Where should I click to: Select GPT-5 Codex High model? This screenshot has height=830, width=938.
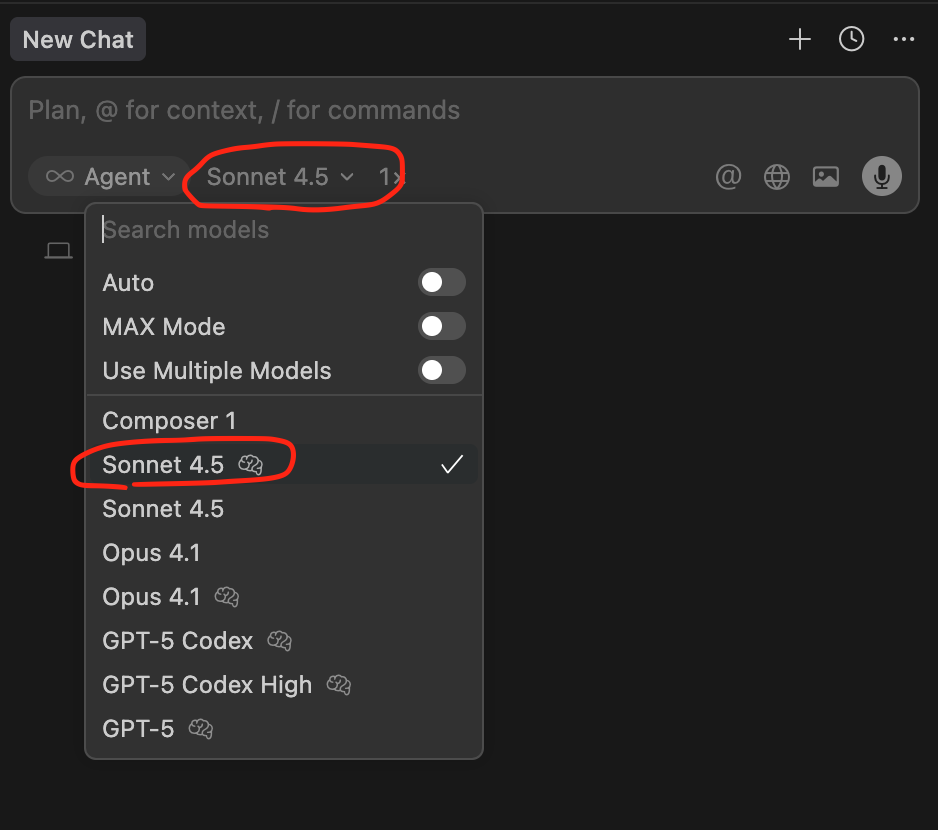(207, 685)
